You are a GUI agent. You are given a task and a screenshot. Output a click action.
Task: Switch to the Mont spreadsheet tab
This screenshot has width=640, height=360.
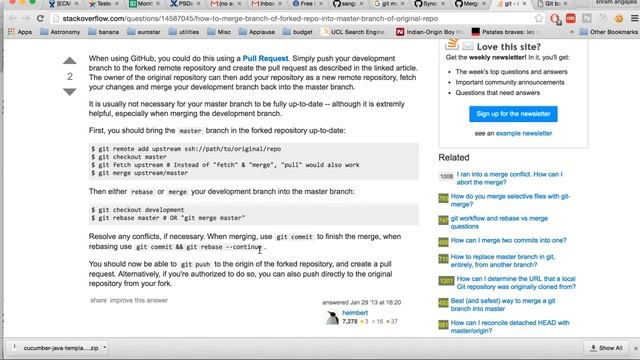pyautogui.click(x=144, y=4)
